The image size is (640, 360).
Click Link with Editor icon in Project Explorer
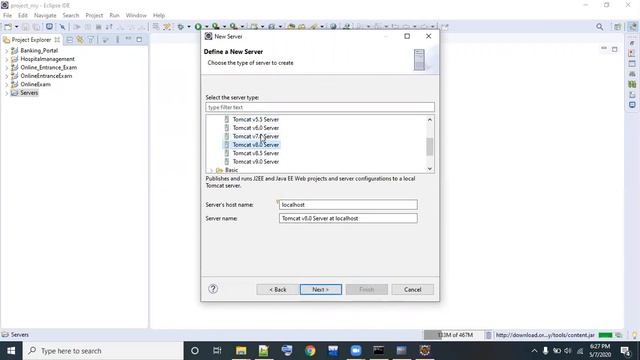pos(80,40)
